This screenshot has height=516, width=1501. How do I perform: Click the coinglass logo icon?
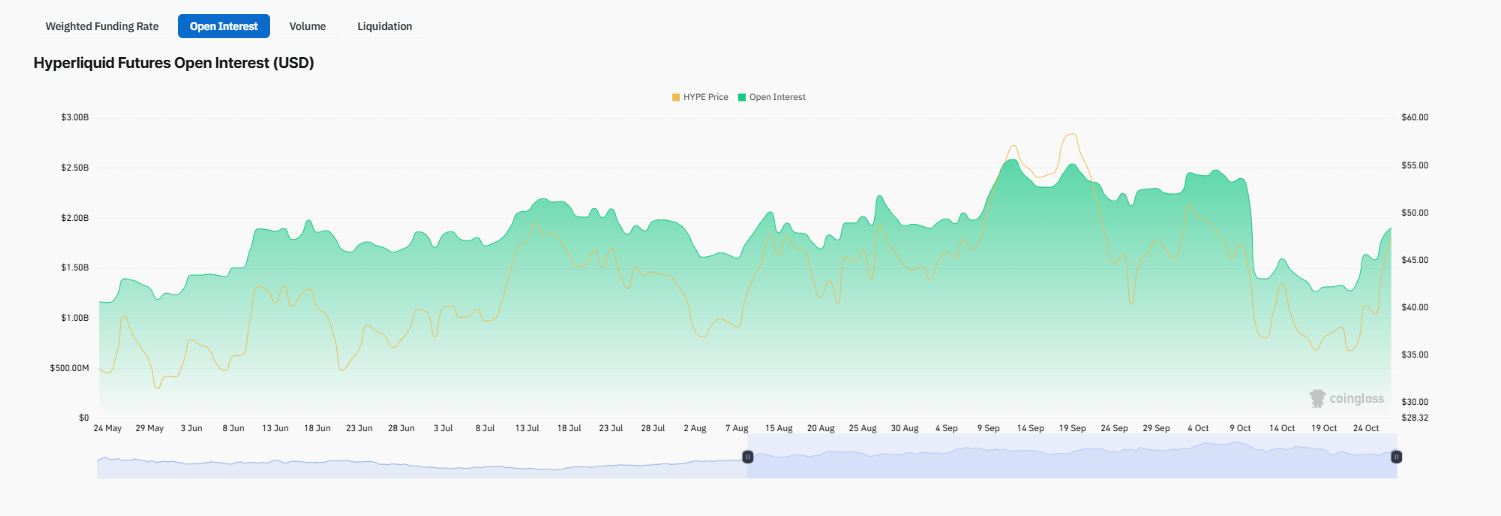pyautogui.click(x=1318, y=399)
